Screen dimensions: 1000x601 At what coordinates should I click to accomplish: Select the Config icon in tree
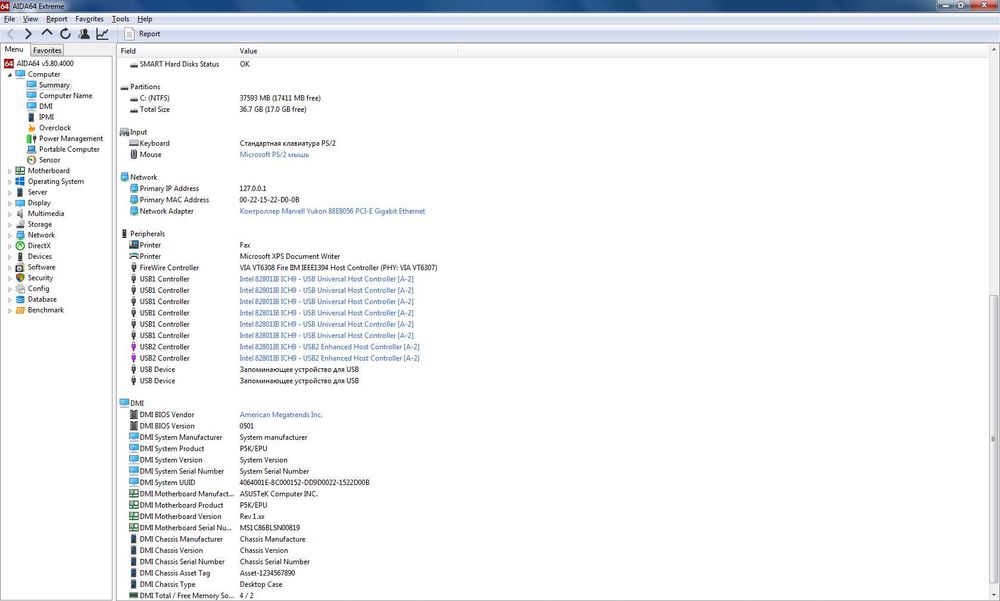click(20, 288)
